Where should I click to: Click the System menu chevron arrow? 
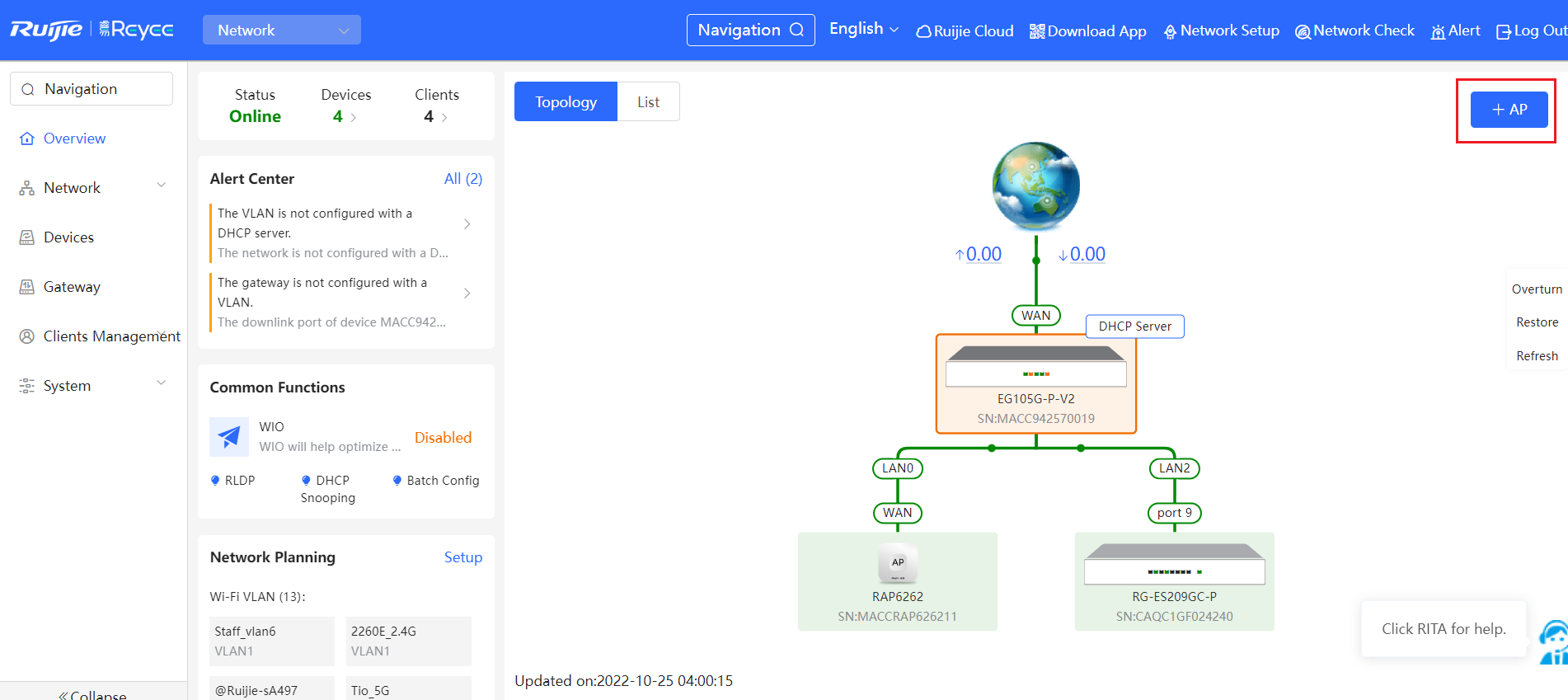[x=162, y=383]
